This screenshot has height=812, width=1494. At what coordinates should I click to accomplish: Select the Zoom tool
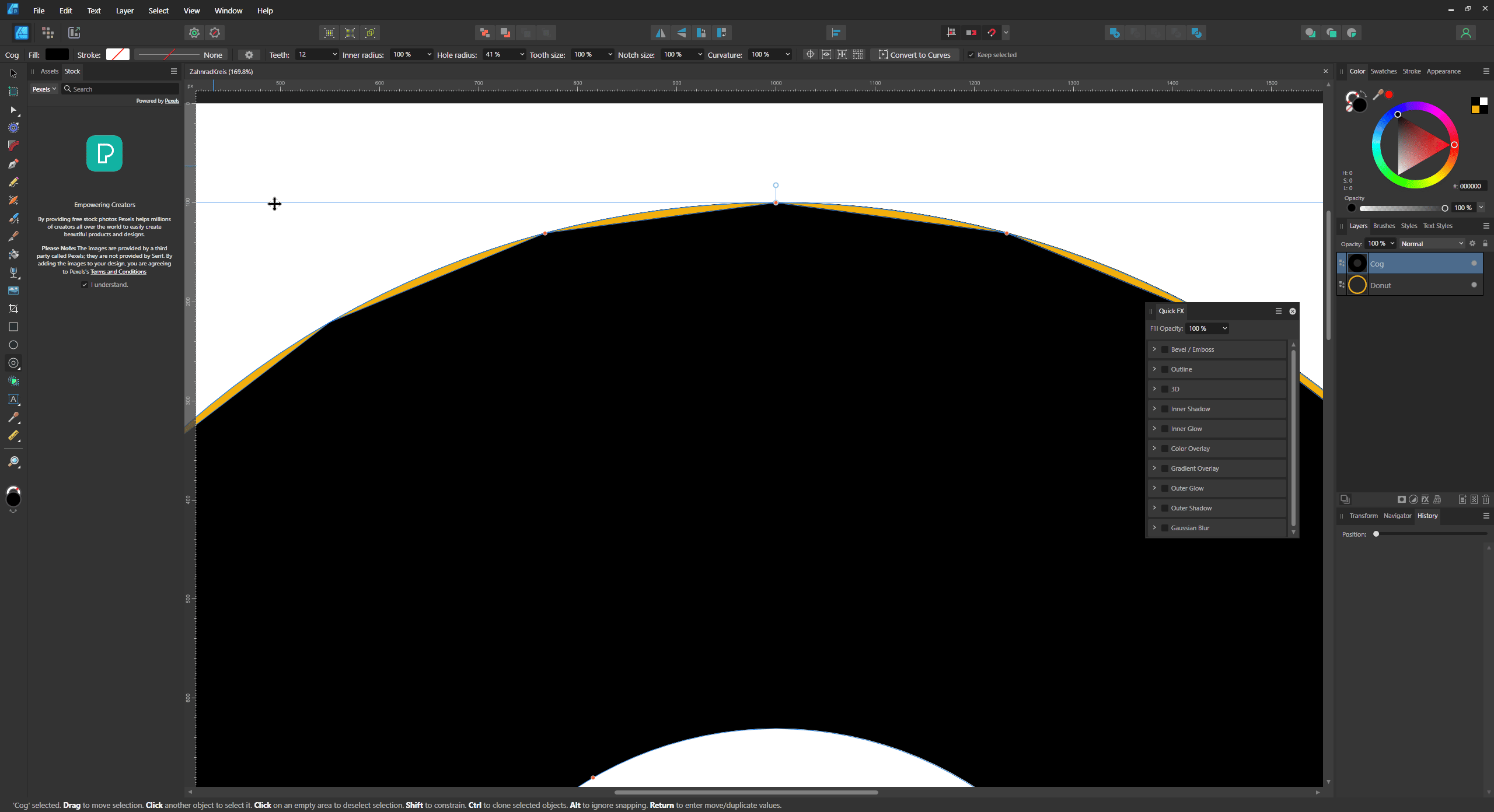[x=13, y=462]
